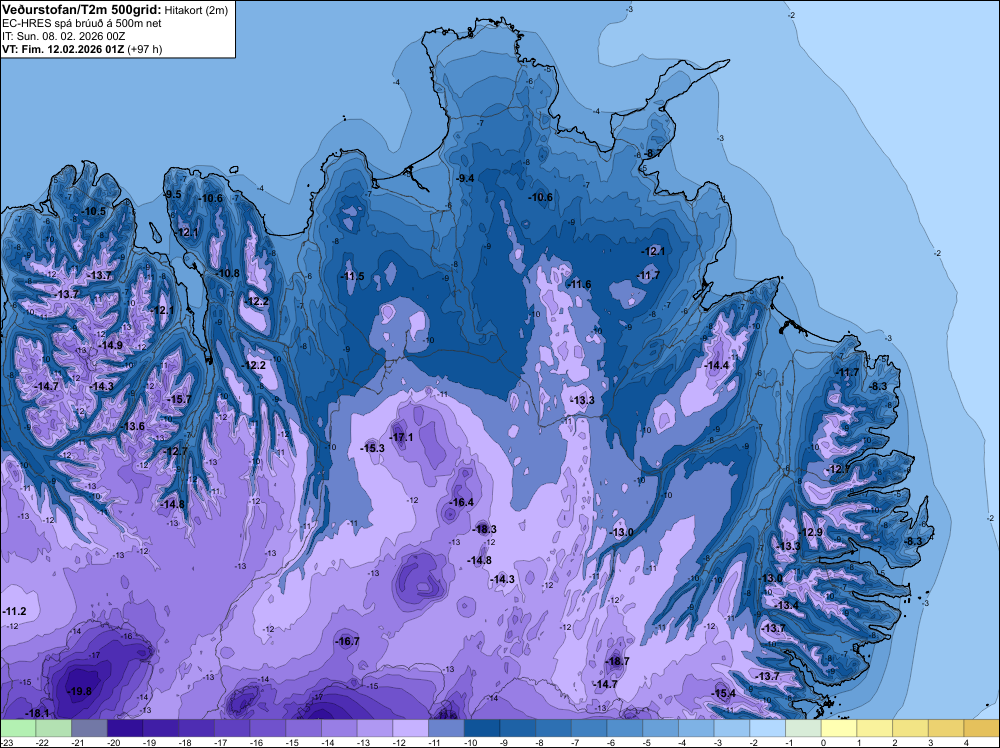The width and height of the screenshot is (1000, 748).
Task: Click the legend swatch labeled -4
Action: tap(696, 728)
